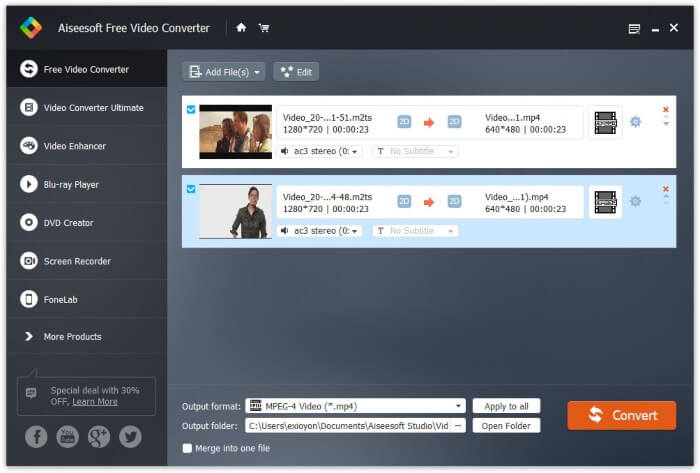Uncheck the Video_20-...4-48.m2ts file checkbox
The width and height of the screenshot is (700, 473).
191,189
